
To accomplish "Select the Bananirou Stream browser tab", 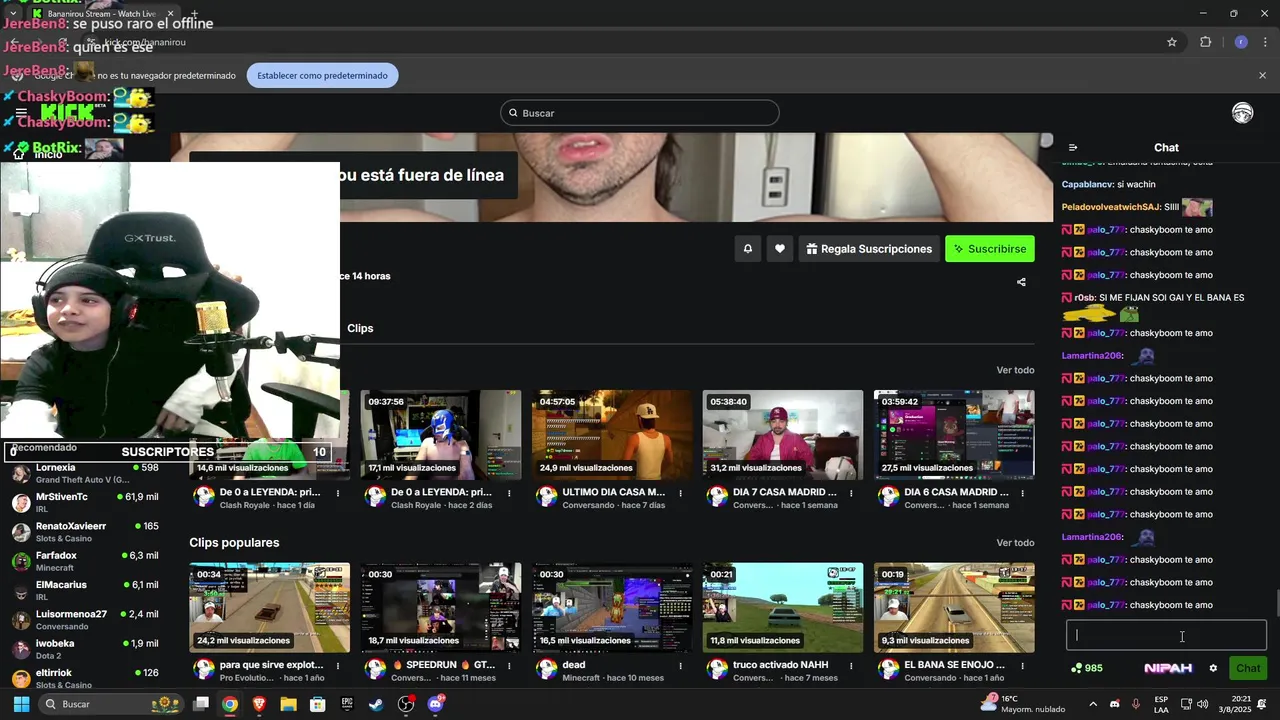I will coord(100,14).
